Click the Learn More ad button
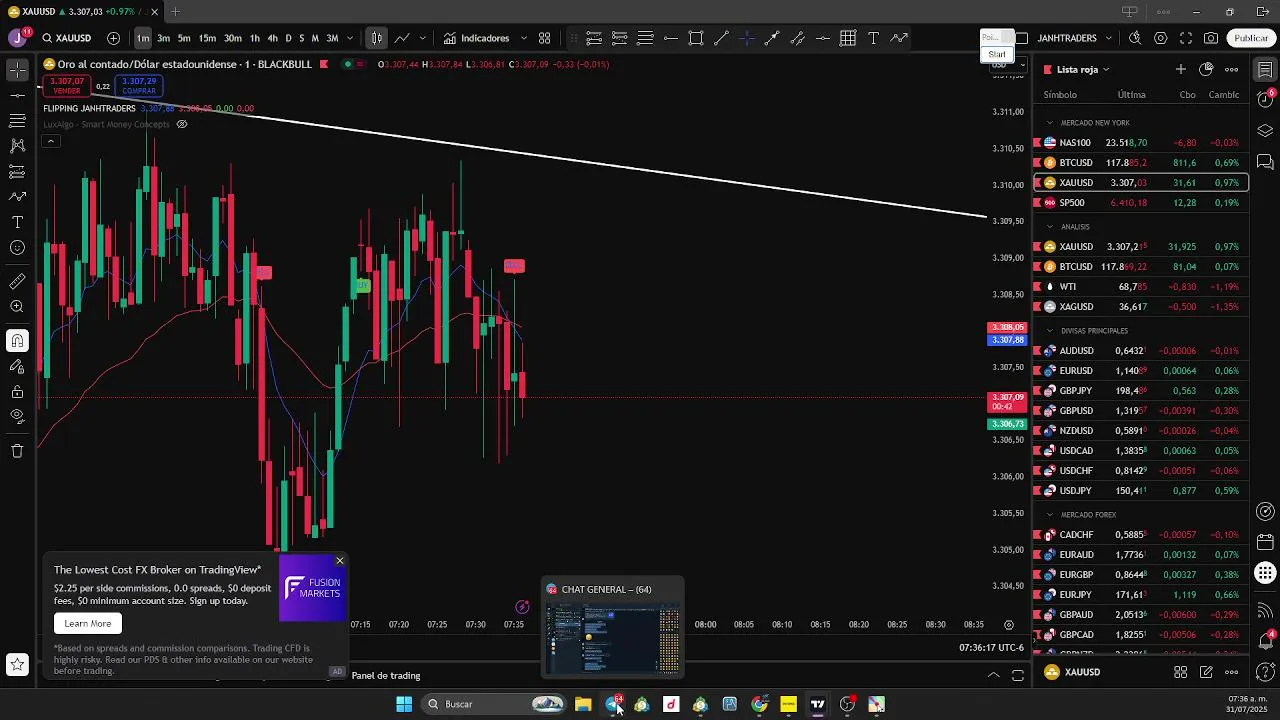 (x=88, y=623)
